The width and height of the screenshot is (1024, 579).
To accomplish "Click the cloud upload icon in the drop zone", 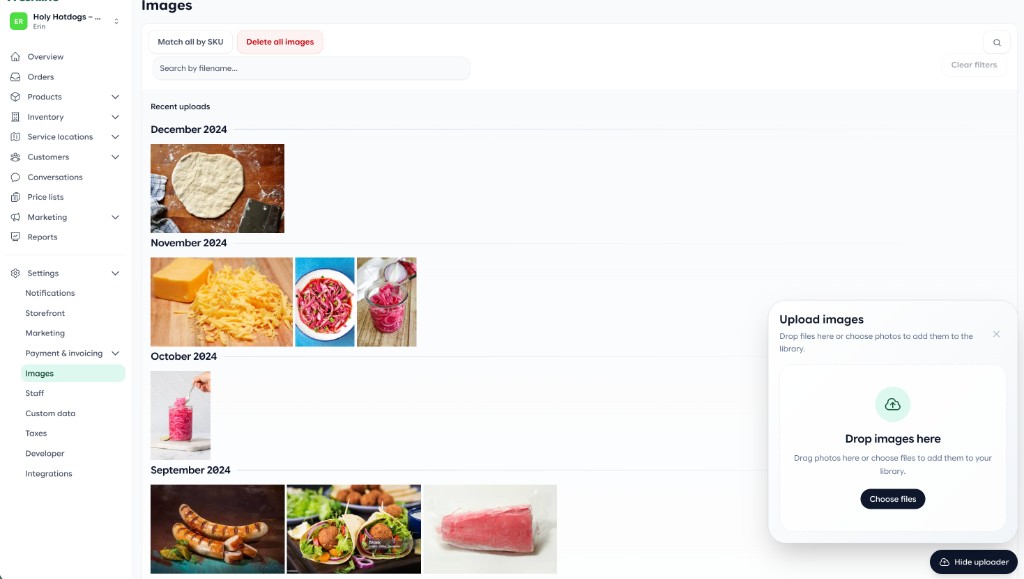I will click(x=892, y=405).
